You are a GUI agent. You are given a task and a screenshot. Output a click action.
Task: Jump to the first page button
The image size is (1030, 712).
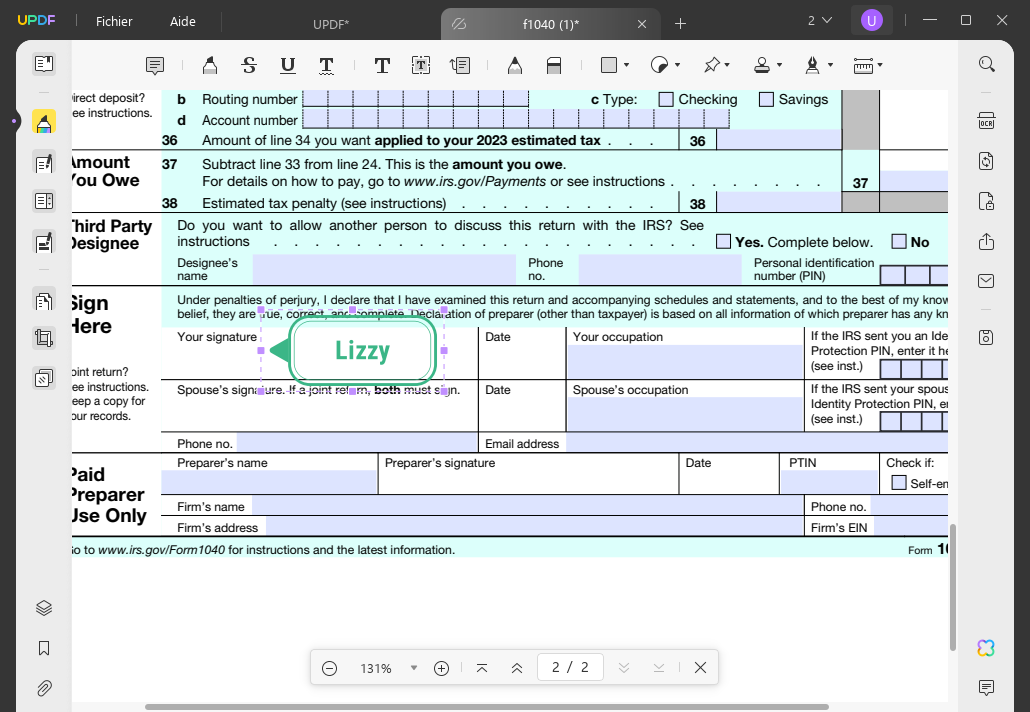pyautogui.click(x=481, y=668)
